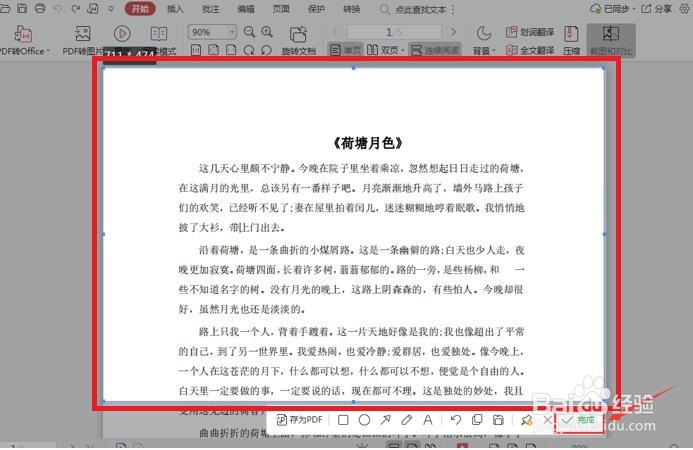Click the zoom out magnifier
The height and width of the screenshot is (450, 693).
coord(249,32)
